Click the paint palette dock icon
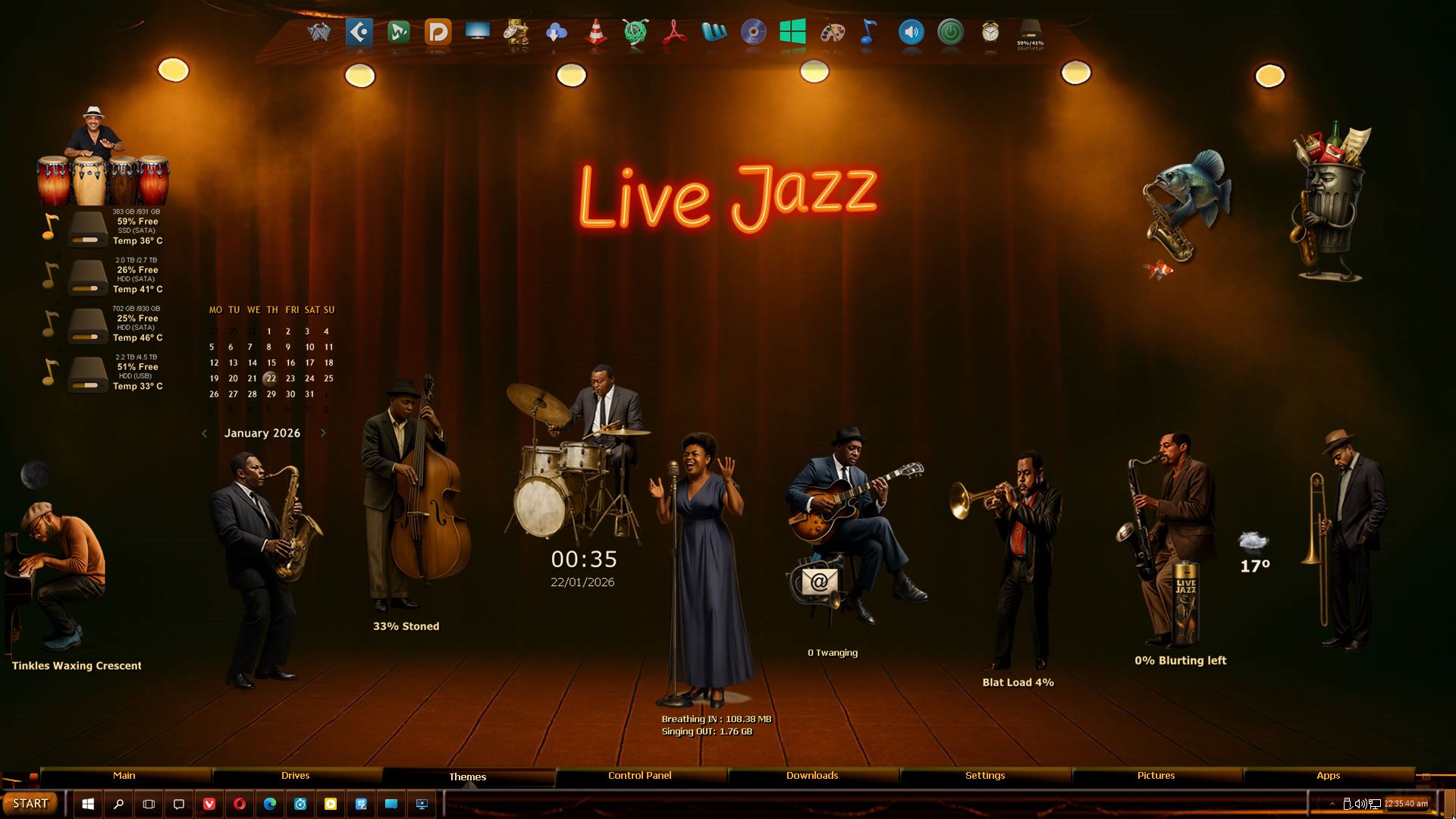Viewport: 1456px width, 819px height. point(832,32)
